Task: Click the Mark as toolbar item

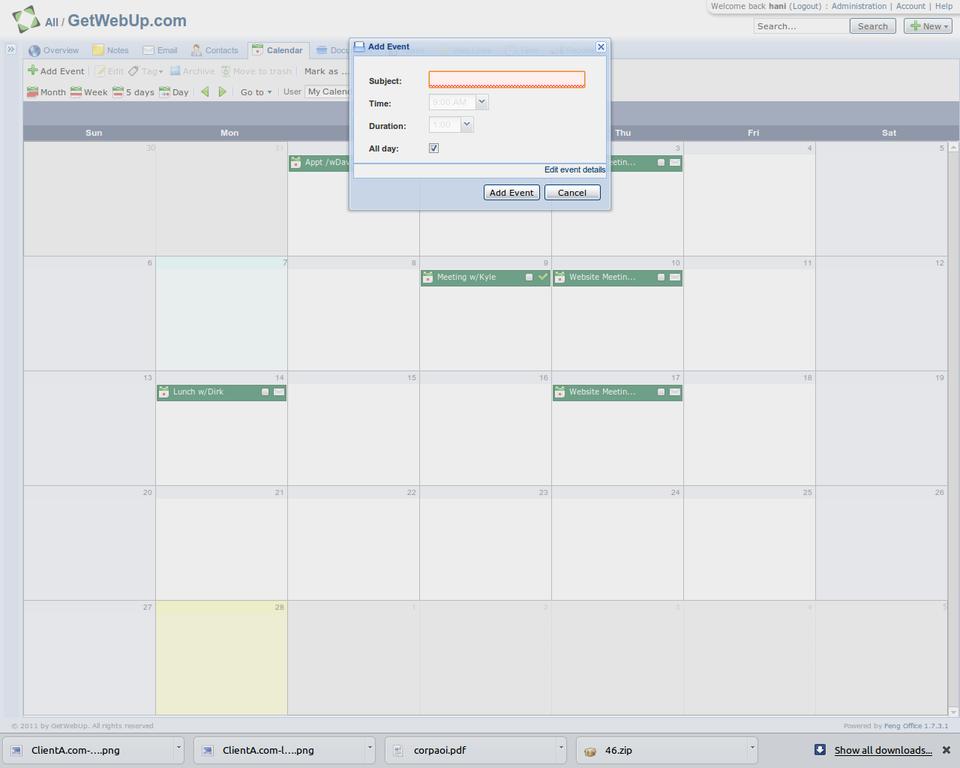Action: [x=325, y=71]
